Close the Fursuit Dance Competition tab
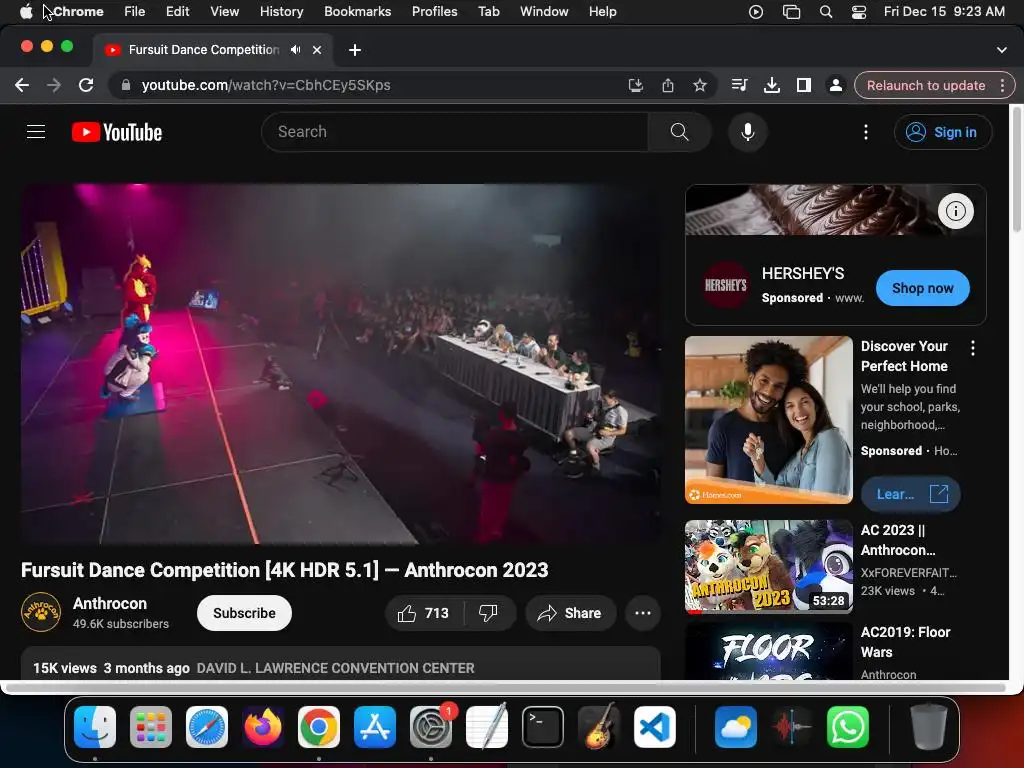The width and height of the screenshot is (1024, 768). click(x=317, y=50)
